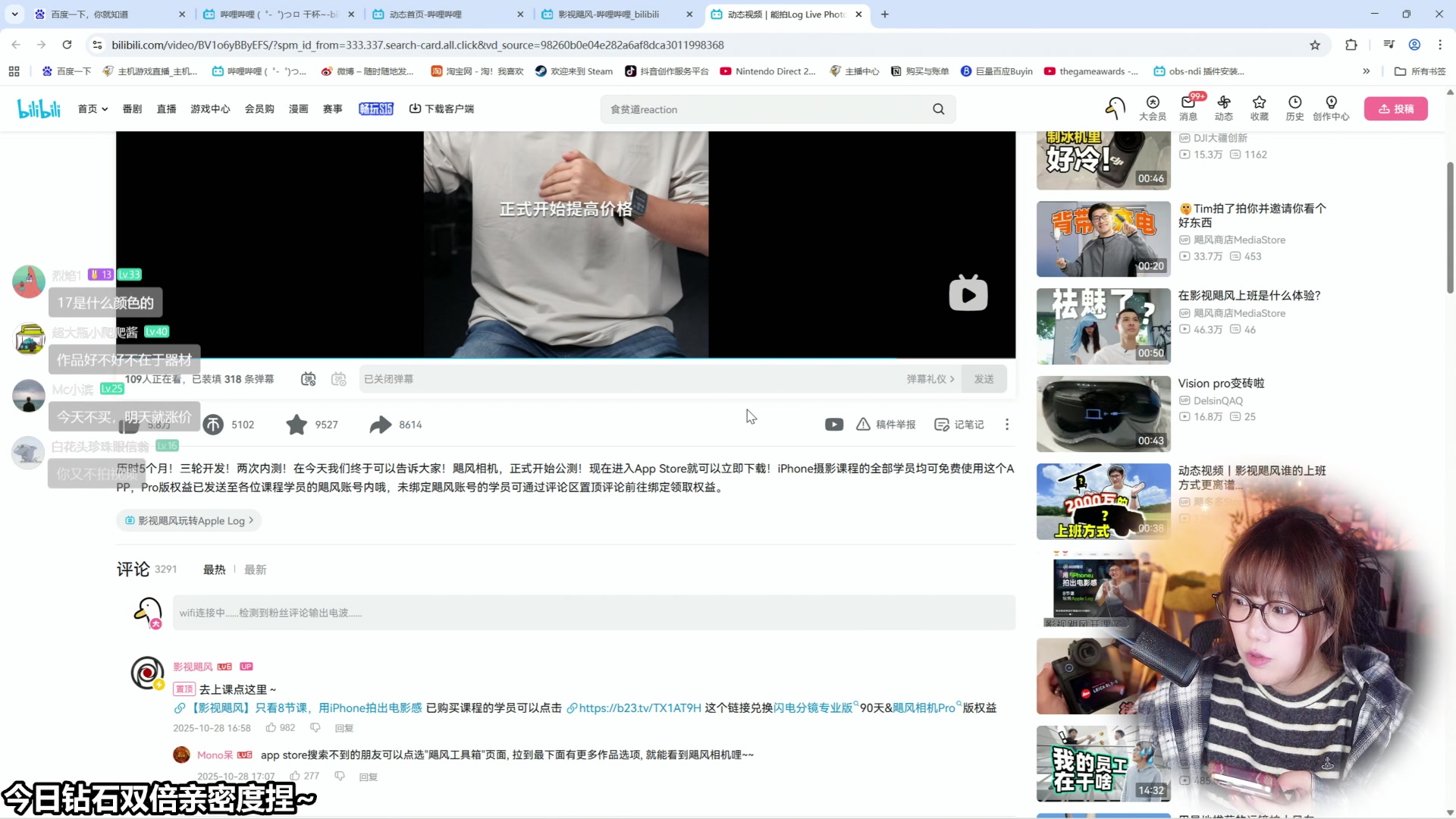Toggle danmaku display with the danmaku switch icon

[x=309, y=378]
